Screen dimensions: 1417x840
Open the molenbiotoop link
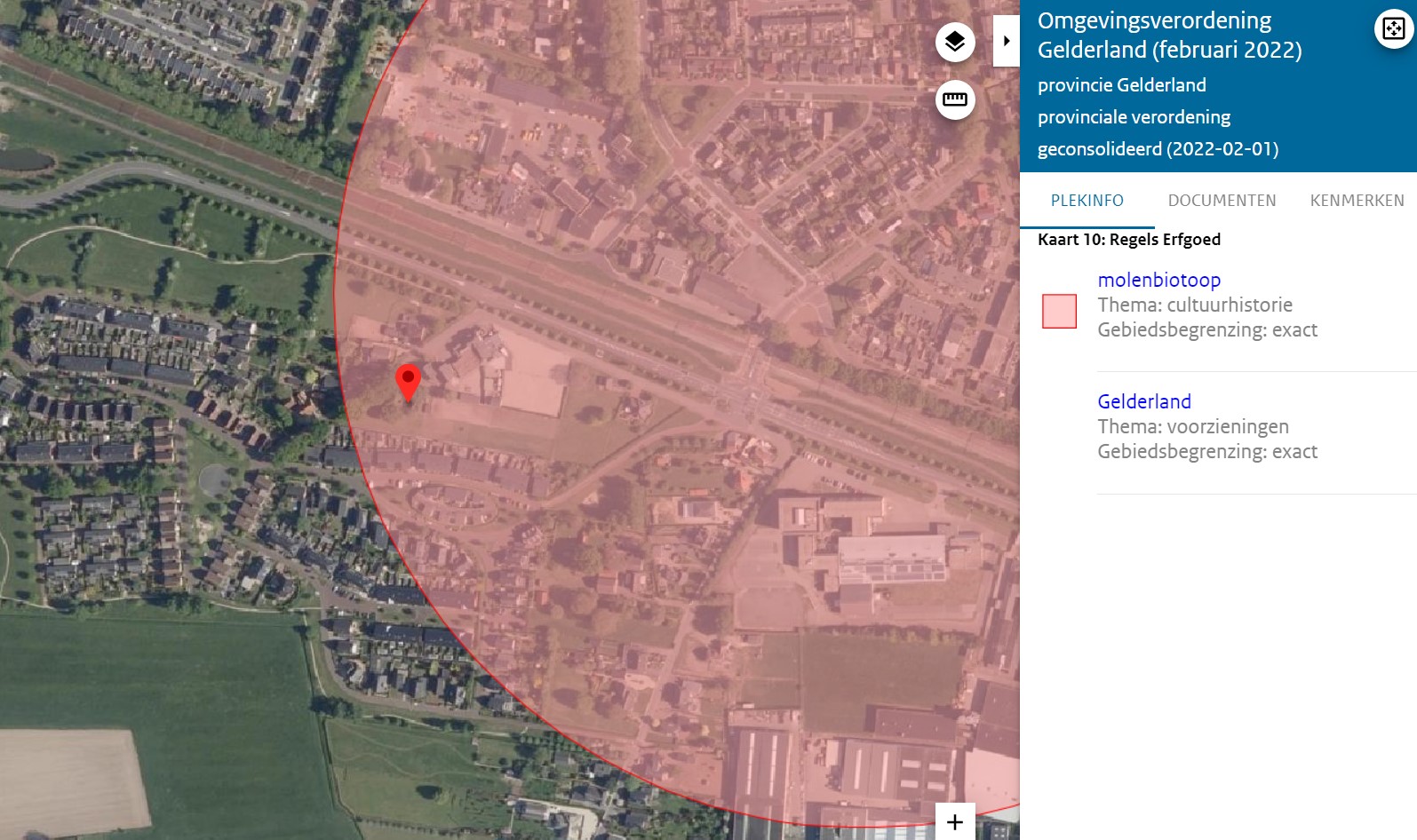1158,280
